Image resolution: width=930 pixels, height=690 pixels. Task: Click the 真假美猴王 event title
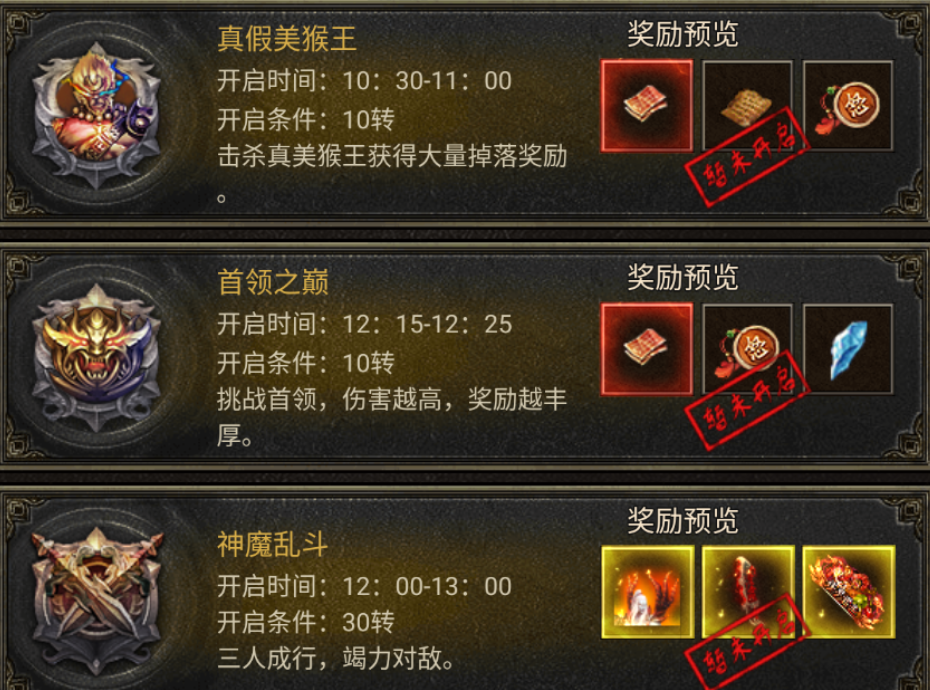(x=287, y=38)
